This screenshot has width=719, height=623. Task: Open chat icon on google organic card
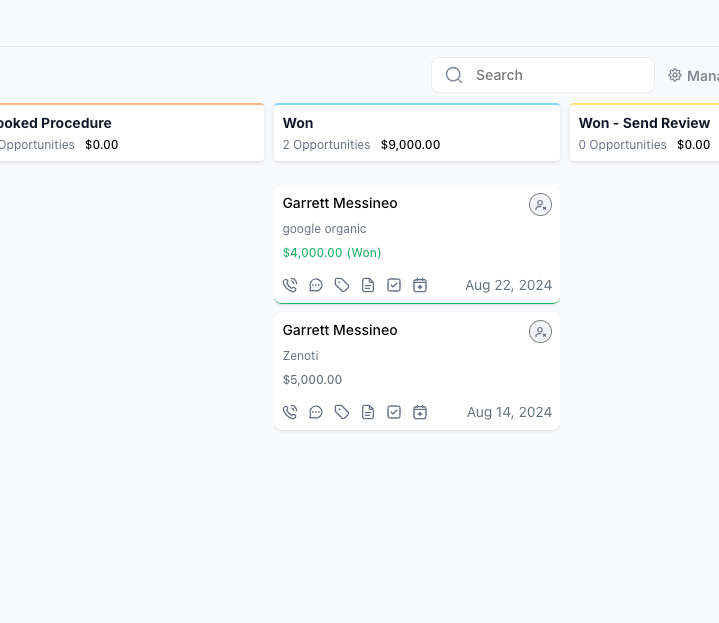[x=316, y=285]
